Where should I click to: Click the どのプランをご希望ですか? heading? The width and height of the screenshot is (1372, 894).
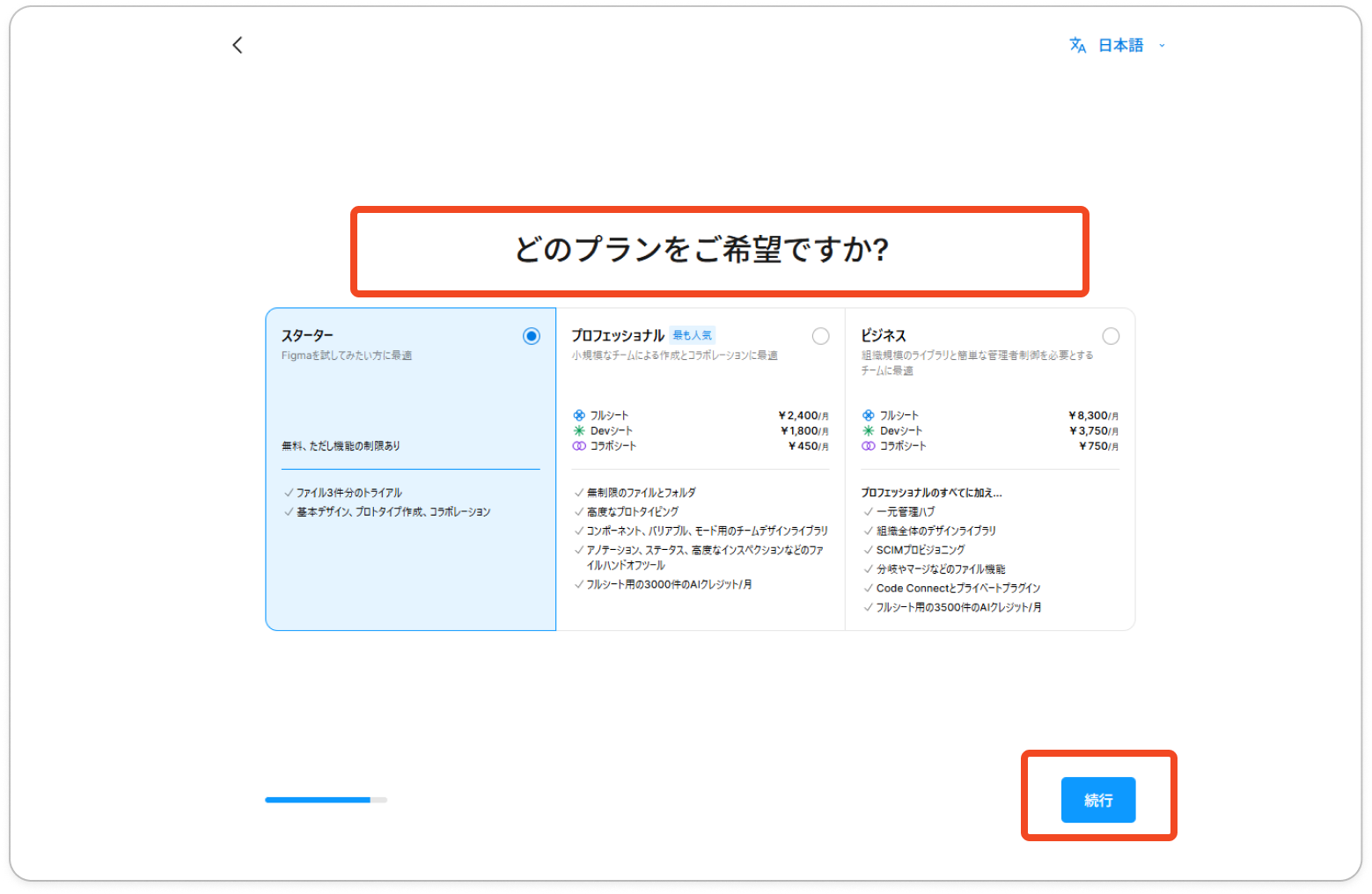coord(701,250)
